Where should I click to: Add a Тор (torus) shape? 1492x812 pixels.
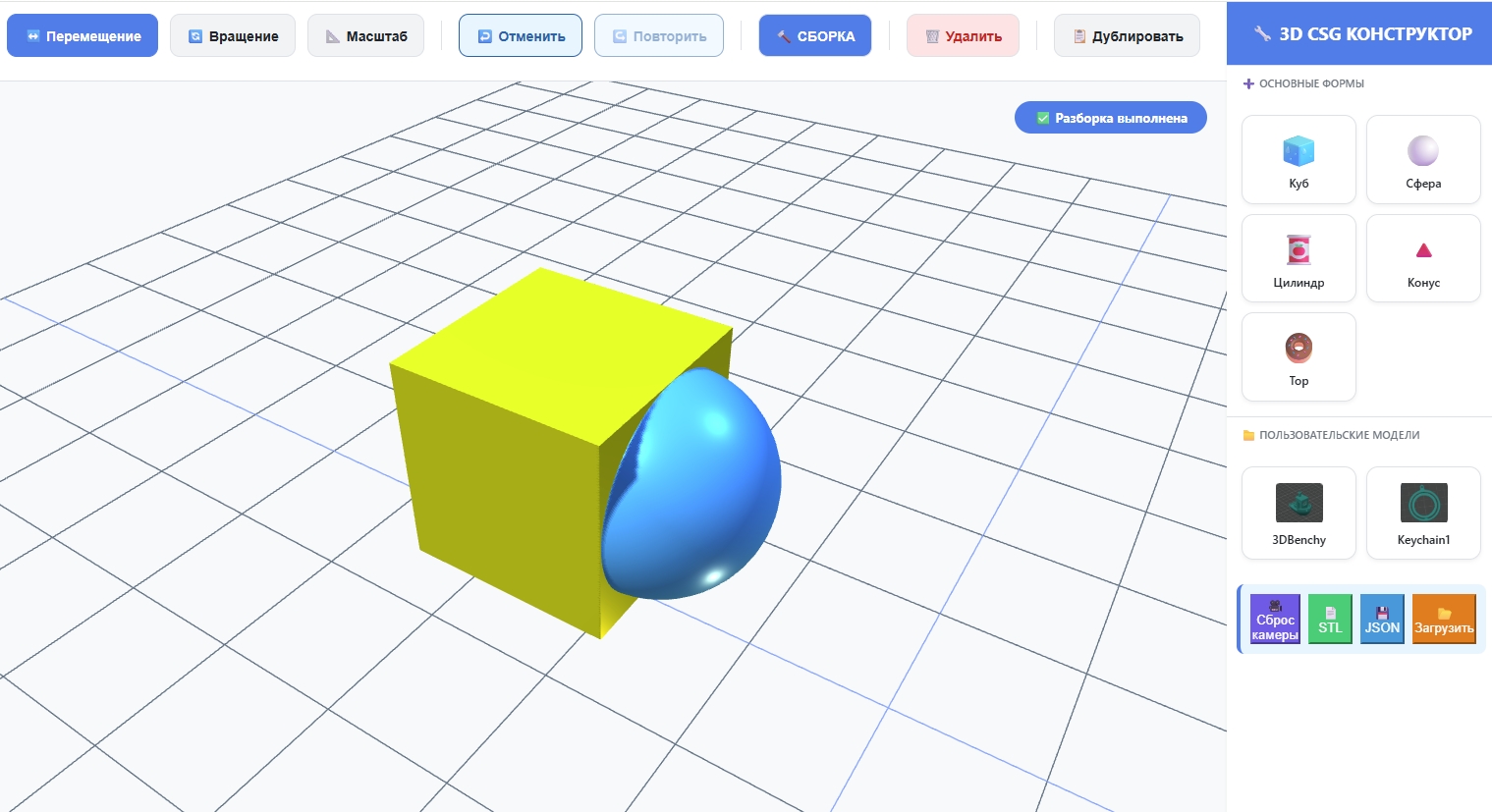click(x=1299, y=357)
